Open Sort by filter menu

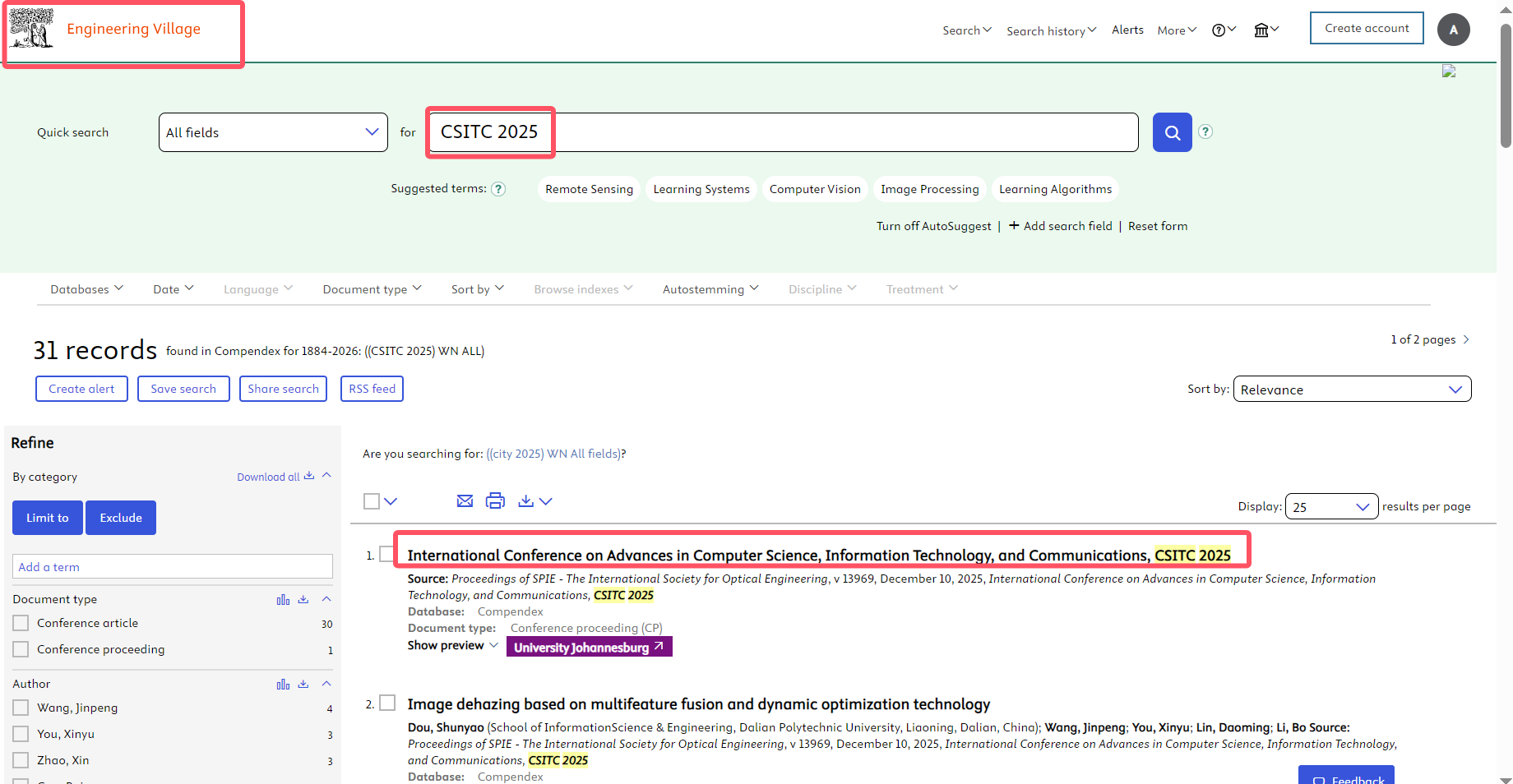[478, 289]
